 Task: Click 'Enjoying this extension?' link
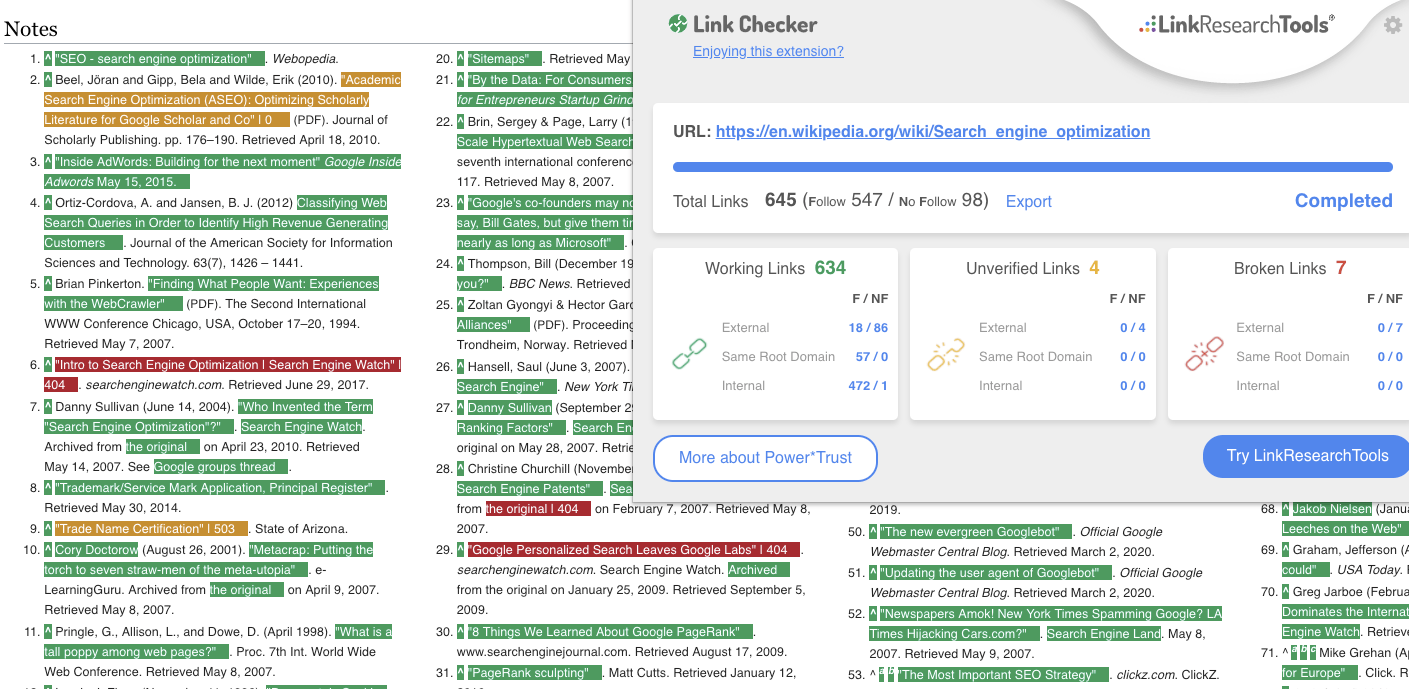(x=768, y=51)
